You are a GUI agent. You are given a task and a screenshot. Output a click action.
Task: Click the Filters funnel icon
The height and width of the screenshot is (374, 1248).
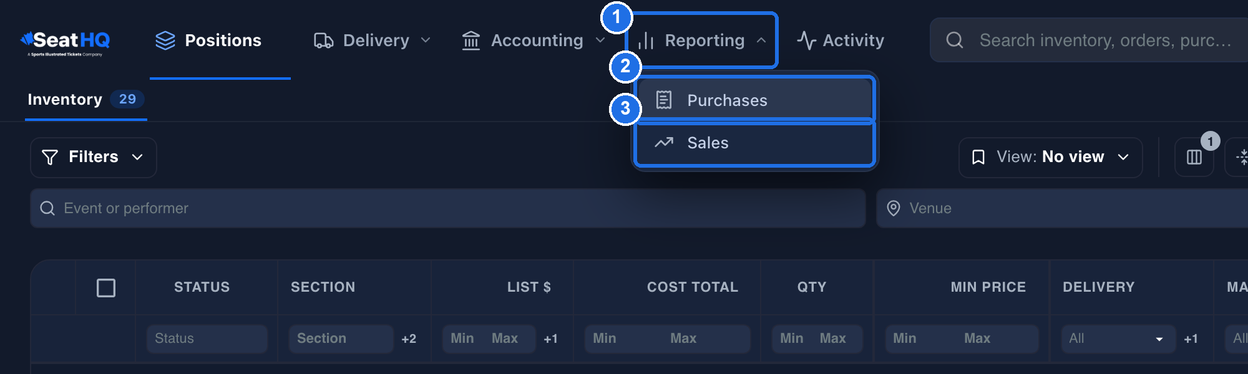point(50,158)
